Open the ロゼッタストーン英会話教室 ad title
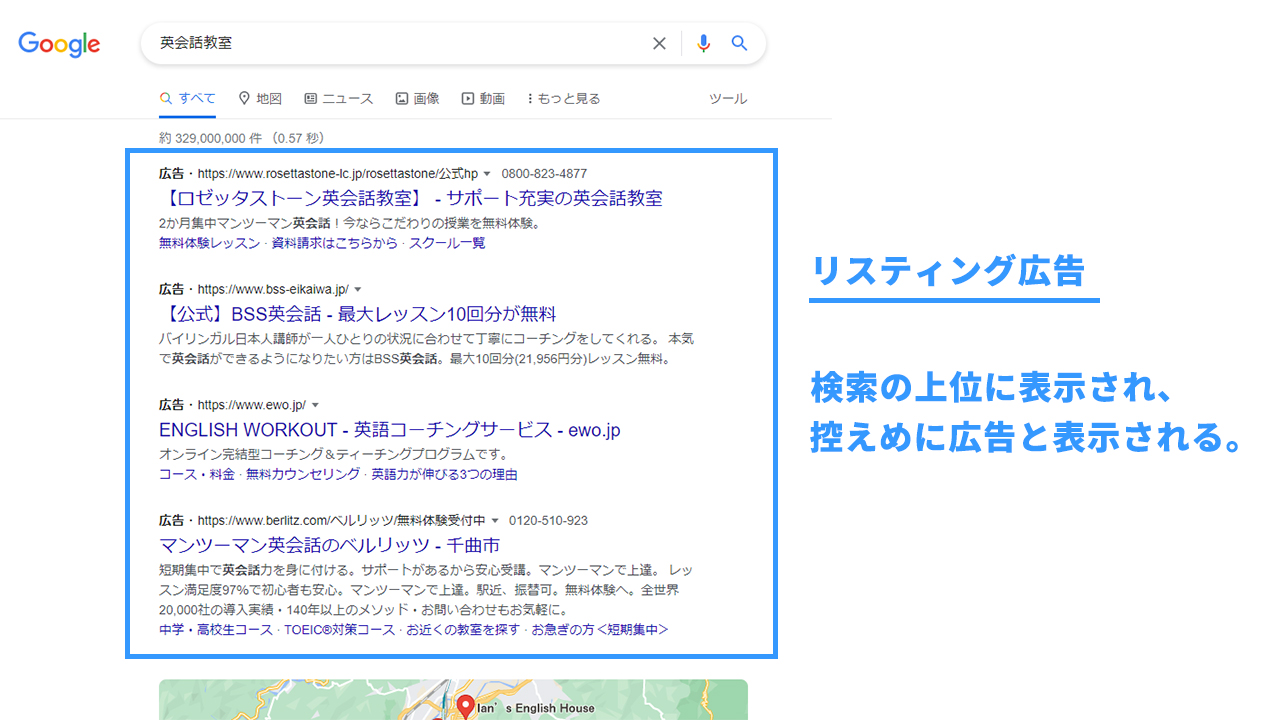 pos(411,198)
